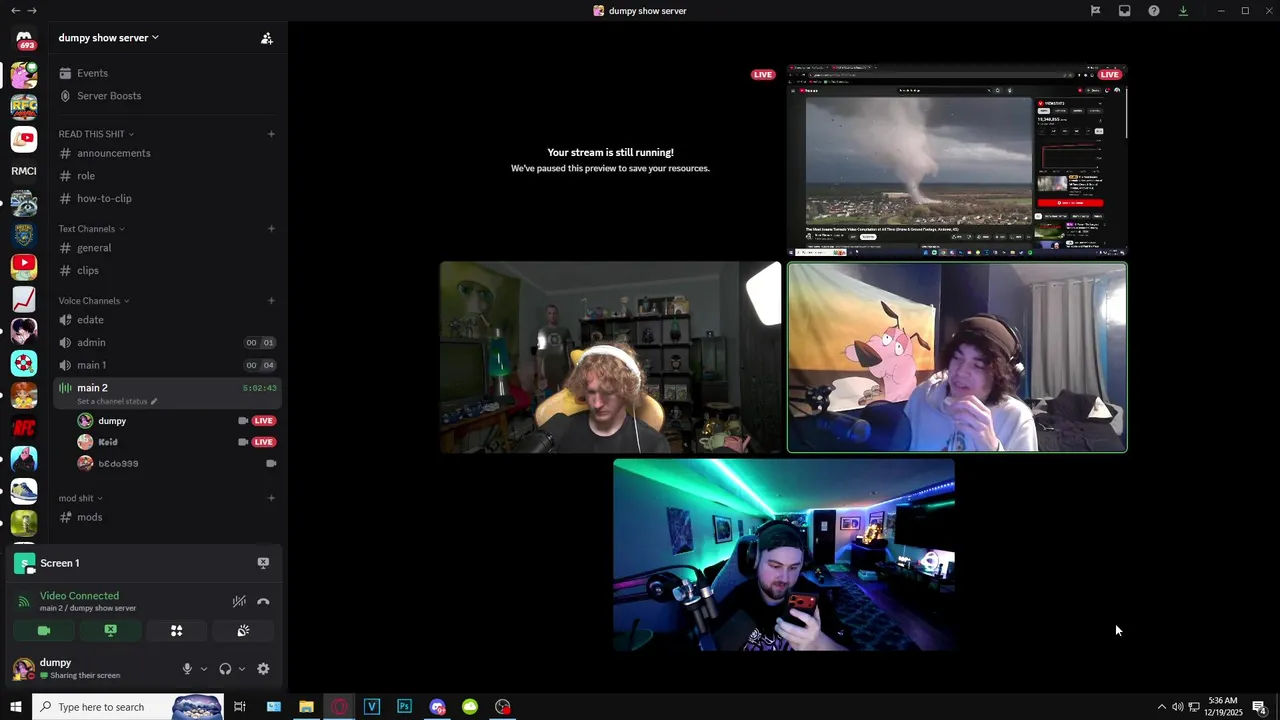Stop streaming icon beside Screen 1
Image resolution: width=1280 pixels, height=720 pixels.
[x=263, y=563]
